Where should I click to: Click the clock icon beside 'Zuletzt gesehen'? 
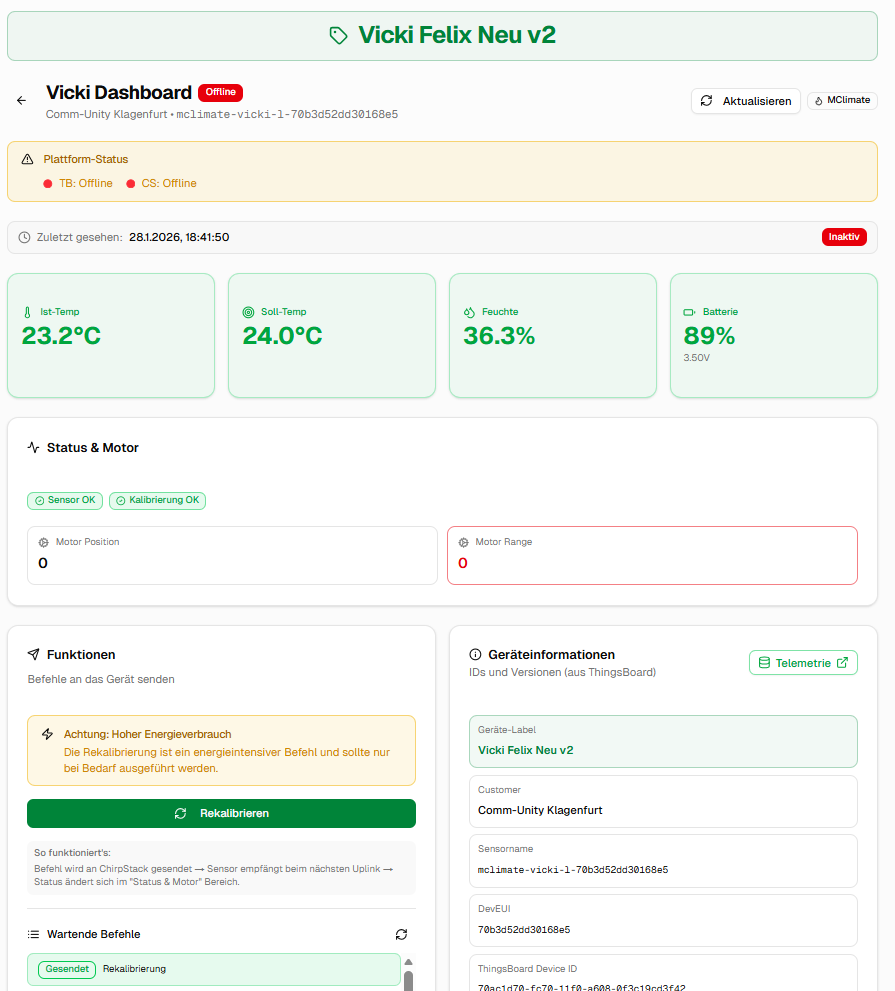22,237
